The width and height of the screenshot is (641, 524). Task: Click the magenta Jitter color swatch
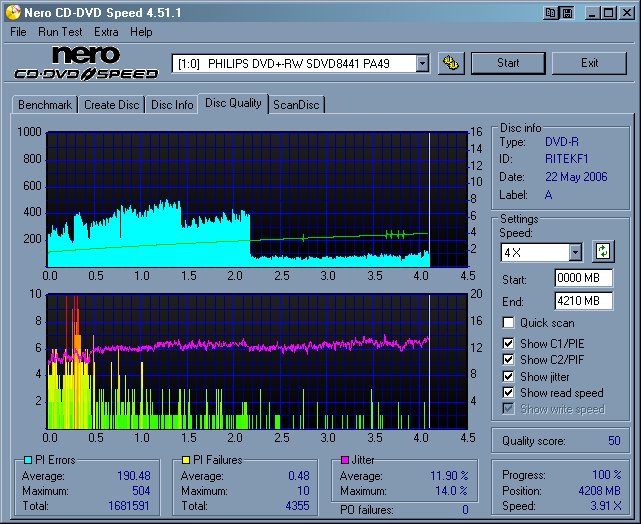345,460
